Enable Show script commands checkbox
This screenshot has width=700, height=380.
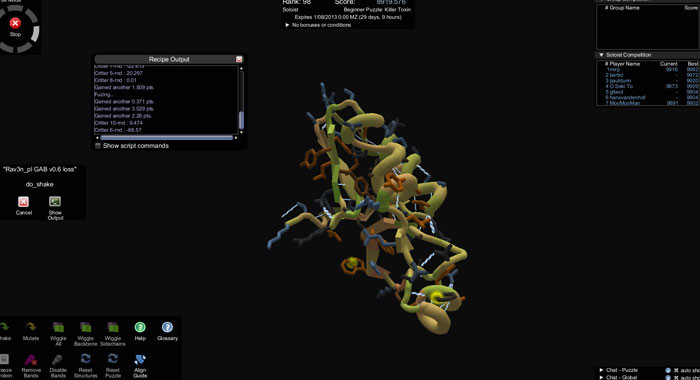pyautogui.click(x=98, y=146)
